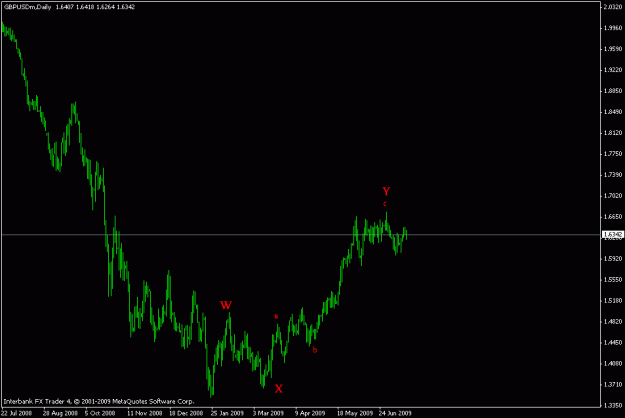Viewport: 625px width, 418px height.
Task: Click the 1.9590 price axis label
Action: [x=613, y=49]
